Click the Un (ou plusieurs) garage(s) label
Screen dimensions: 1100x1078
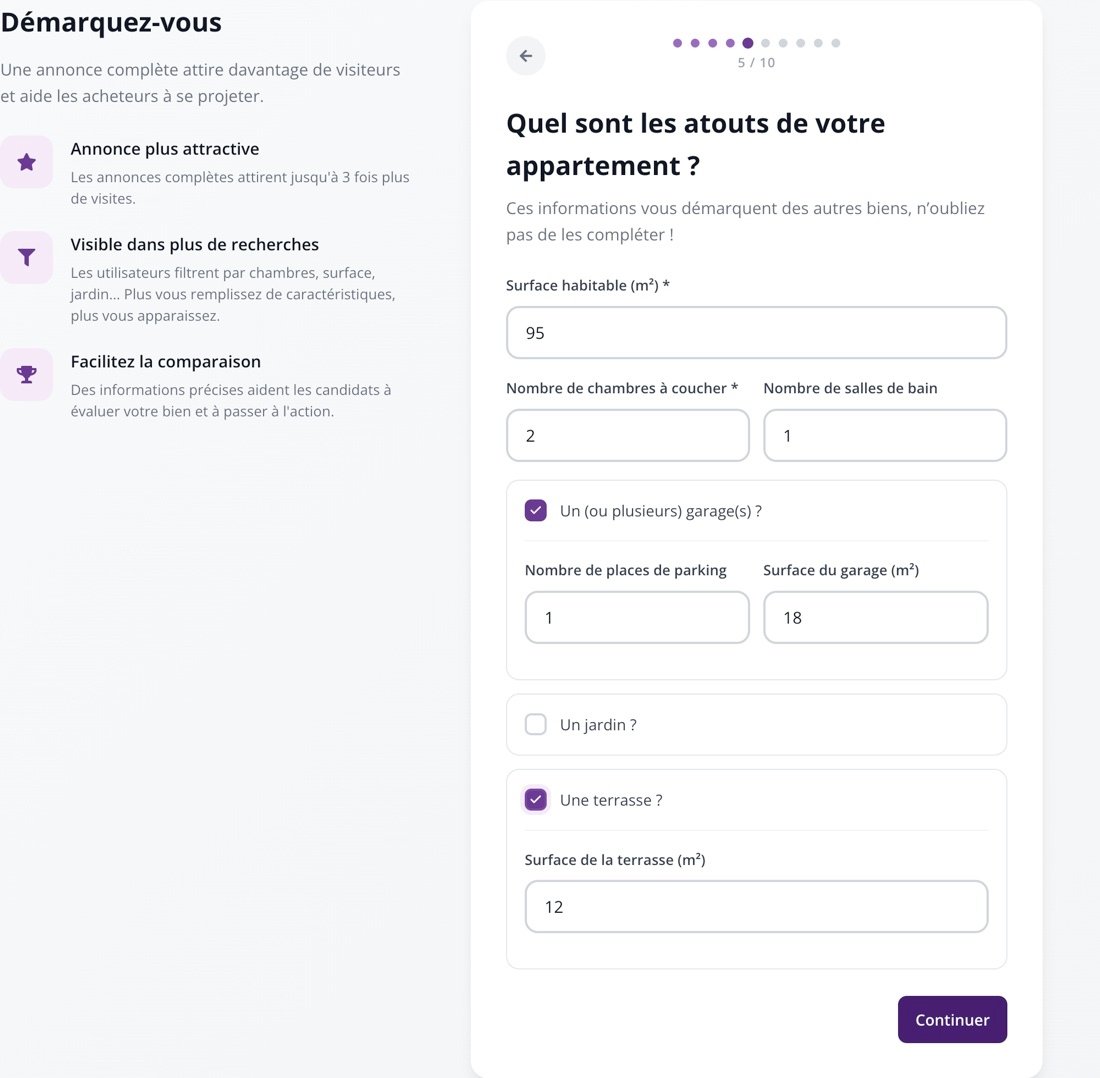(x=661, y=511)
